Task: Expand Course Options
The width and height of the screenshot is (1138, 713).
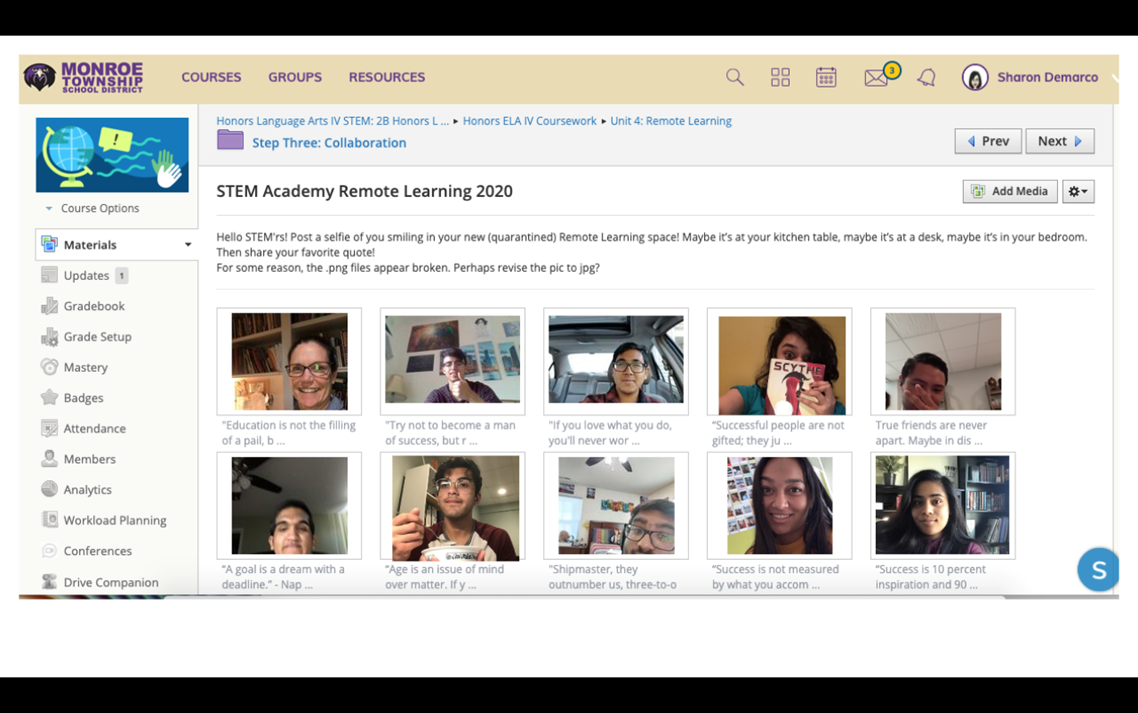Action: 92,208
